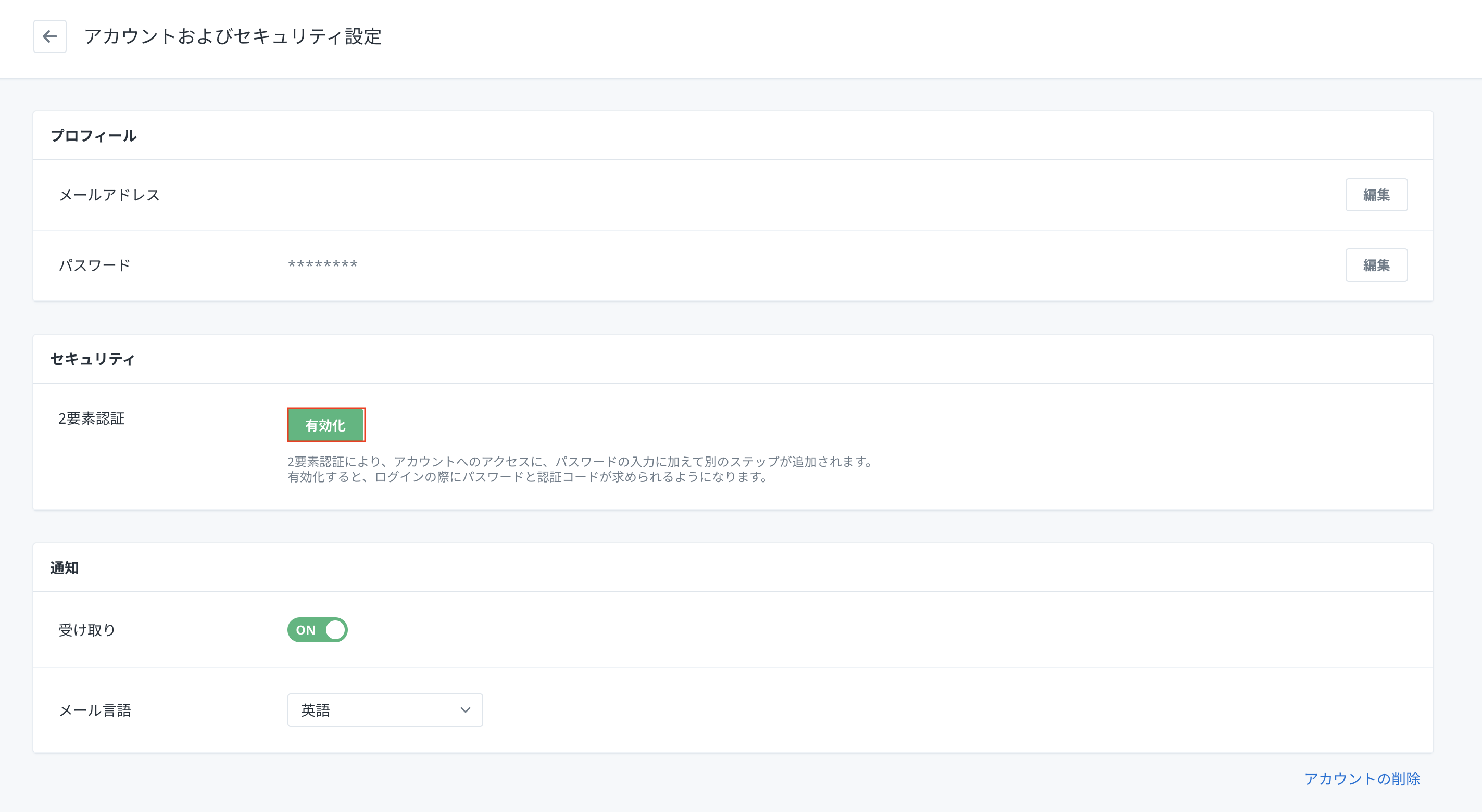Click the white knob of the ON switch
This screenshot has height=812, width=1482.
(335, 630)
